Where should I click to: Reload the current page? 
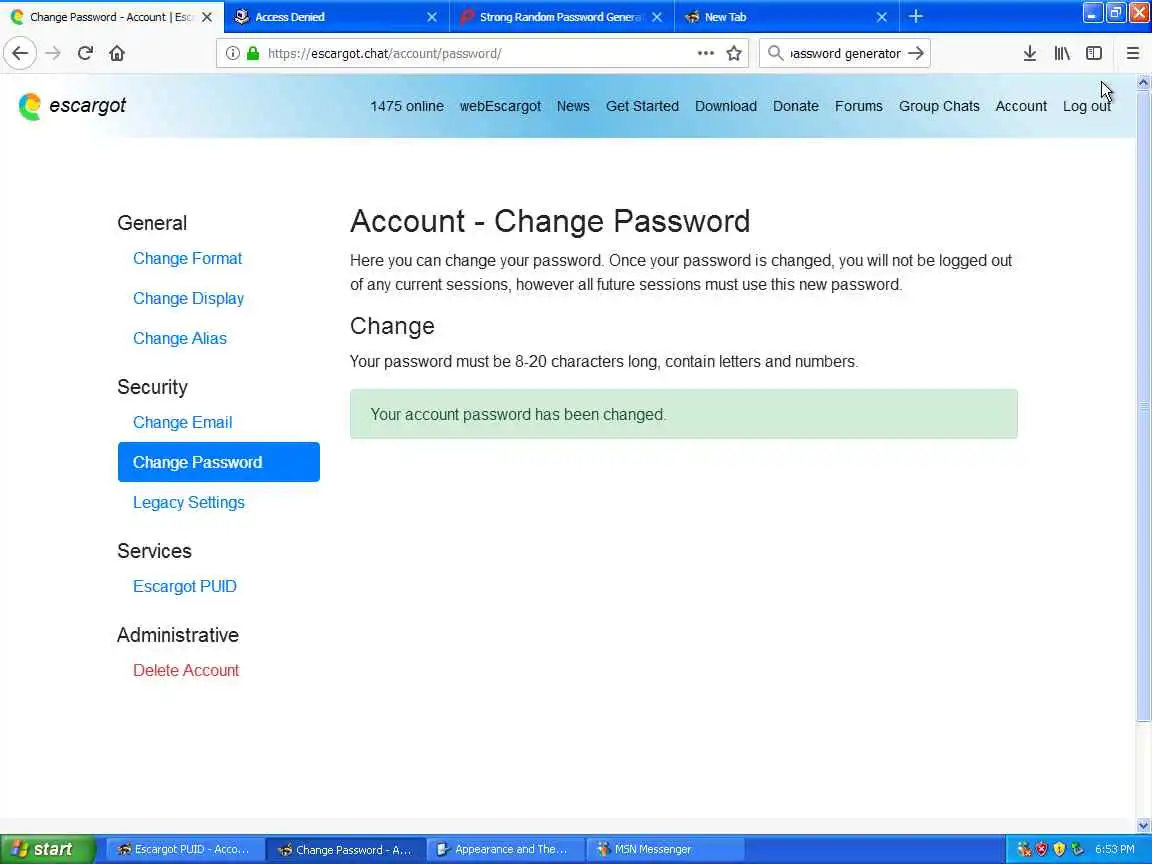click(x=85, y=53)
